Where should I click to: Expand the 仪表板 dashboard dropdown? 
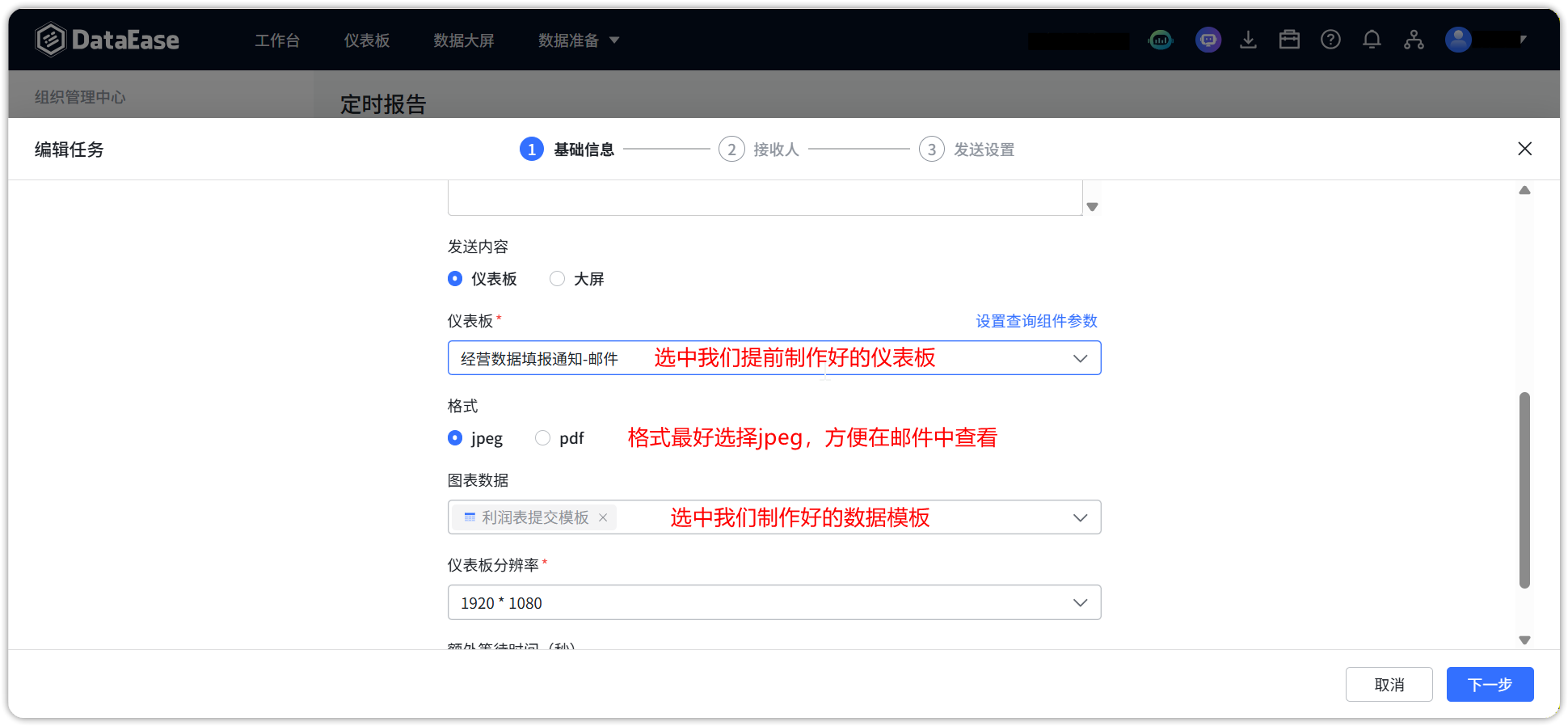pyautogui.click(x=1080, y=358)
